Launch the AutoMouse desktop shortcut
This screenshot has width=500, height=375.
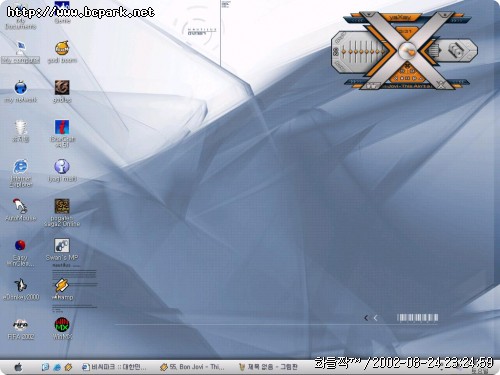[x=20, y=210]
